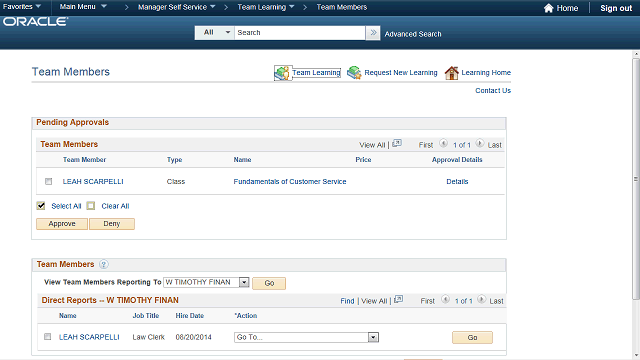Click the Request New Learning icon
Screen dimensions: 640x360
pos(354,73)
